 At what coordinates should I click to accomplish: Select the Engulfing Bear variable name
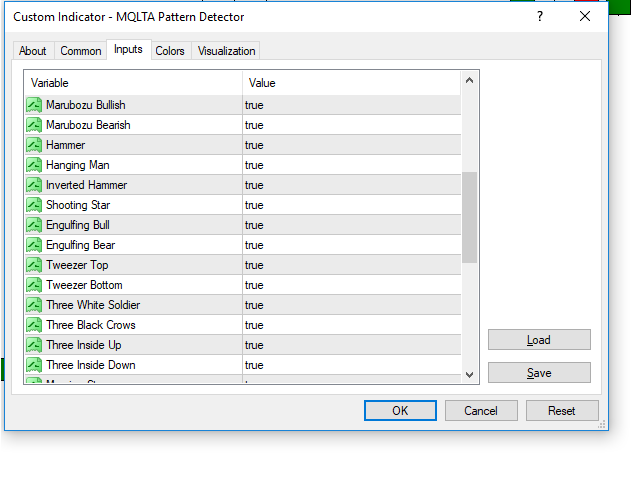pyautogui.click(x=80, y=245)
